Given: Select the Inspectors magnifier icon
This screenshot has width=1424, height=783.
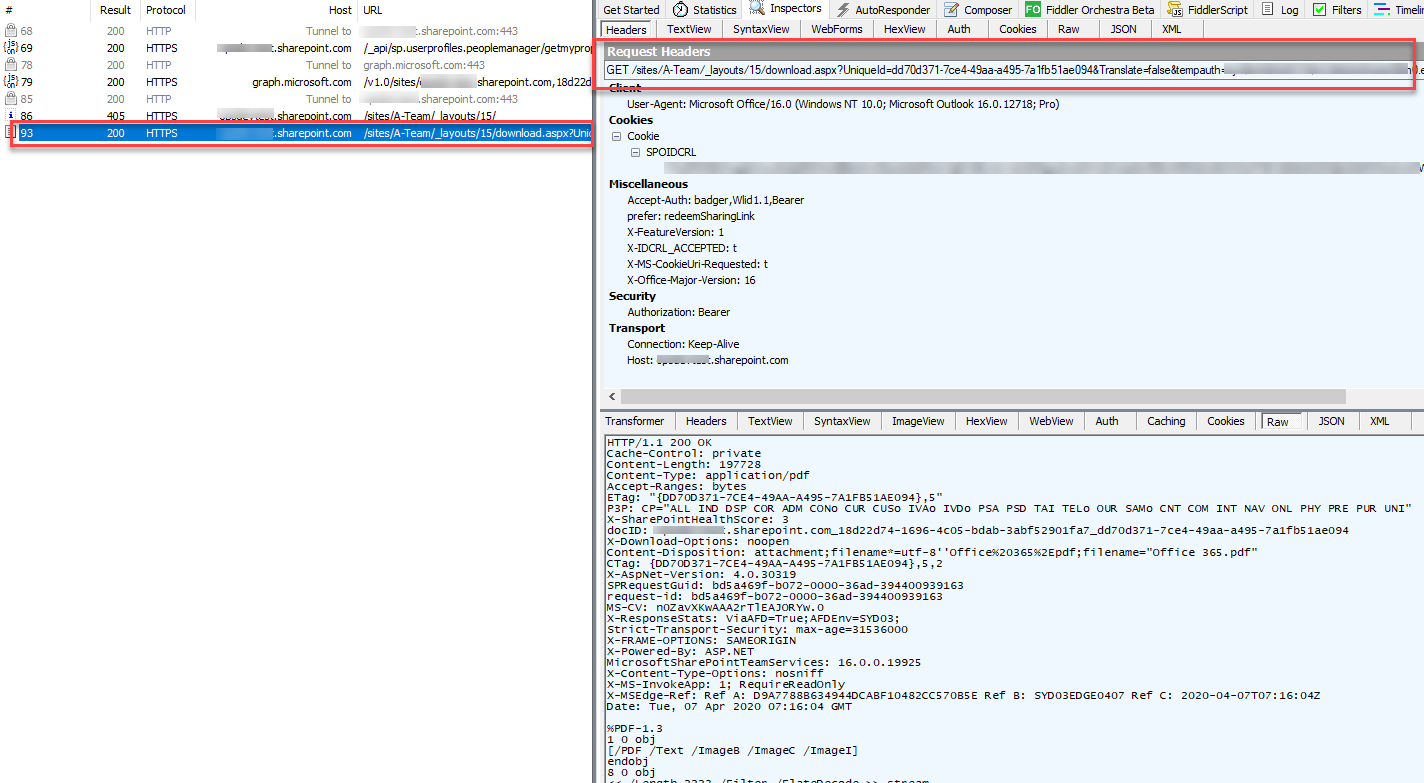Looking at the screenshot, I should click(x=756, y=9).
